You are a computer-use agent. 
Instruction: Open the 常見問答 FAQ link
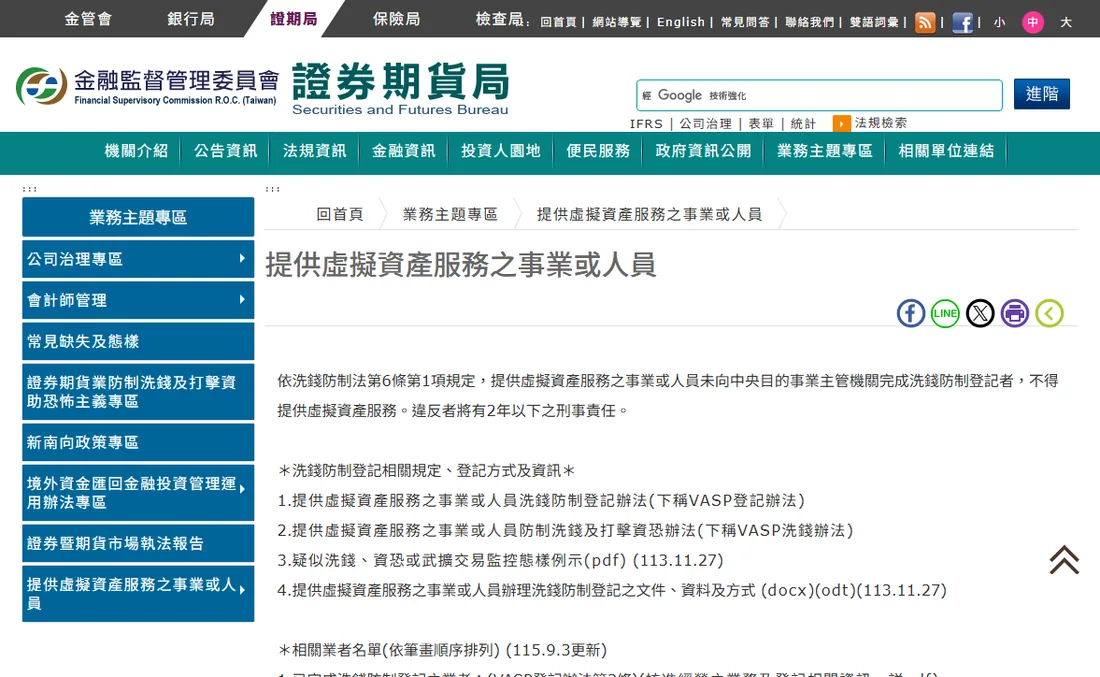[x=745, y=22]
